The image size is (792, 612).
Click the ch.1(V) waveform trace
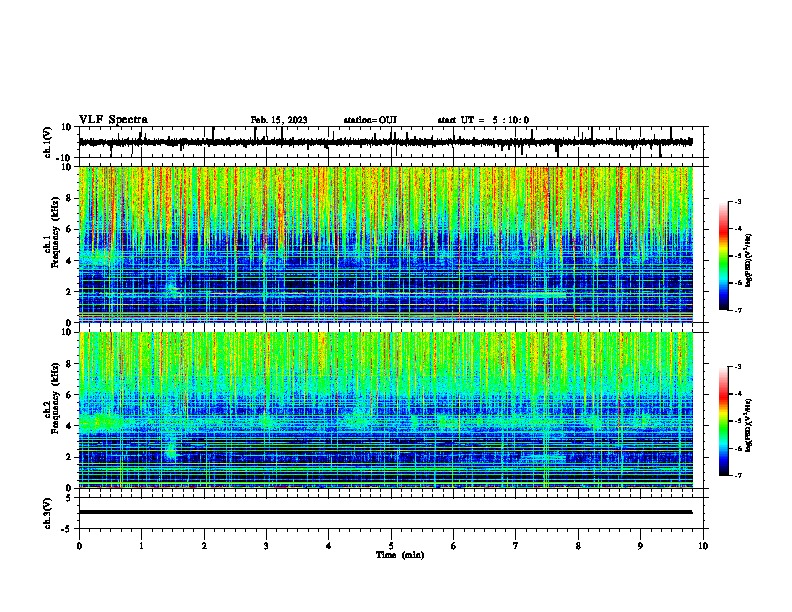coord(385,142)
